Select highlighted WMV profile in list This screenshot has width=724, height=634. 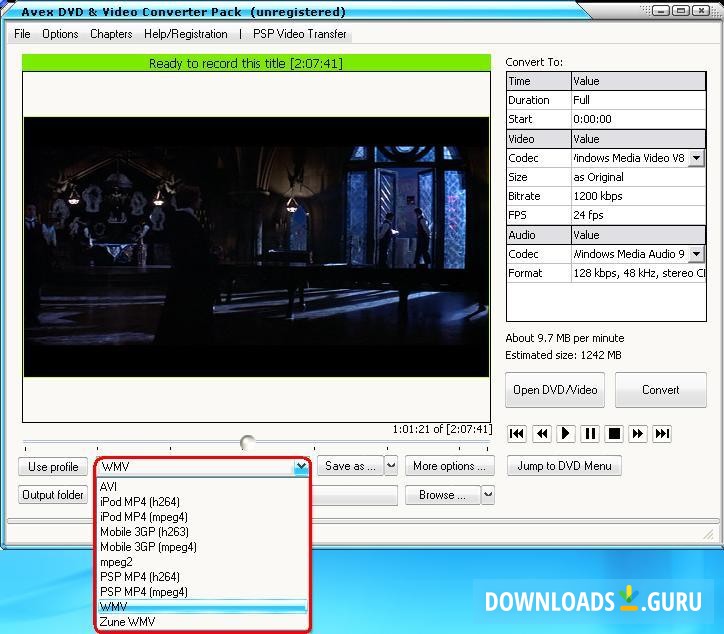(x=203, y=607)
